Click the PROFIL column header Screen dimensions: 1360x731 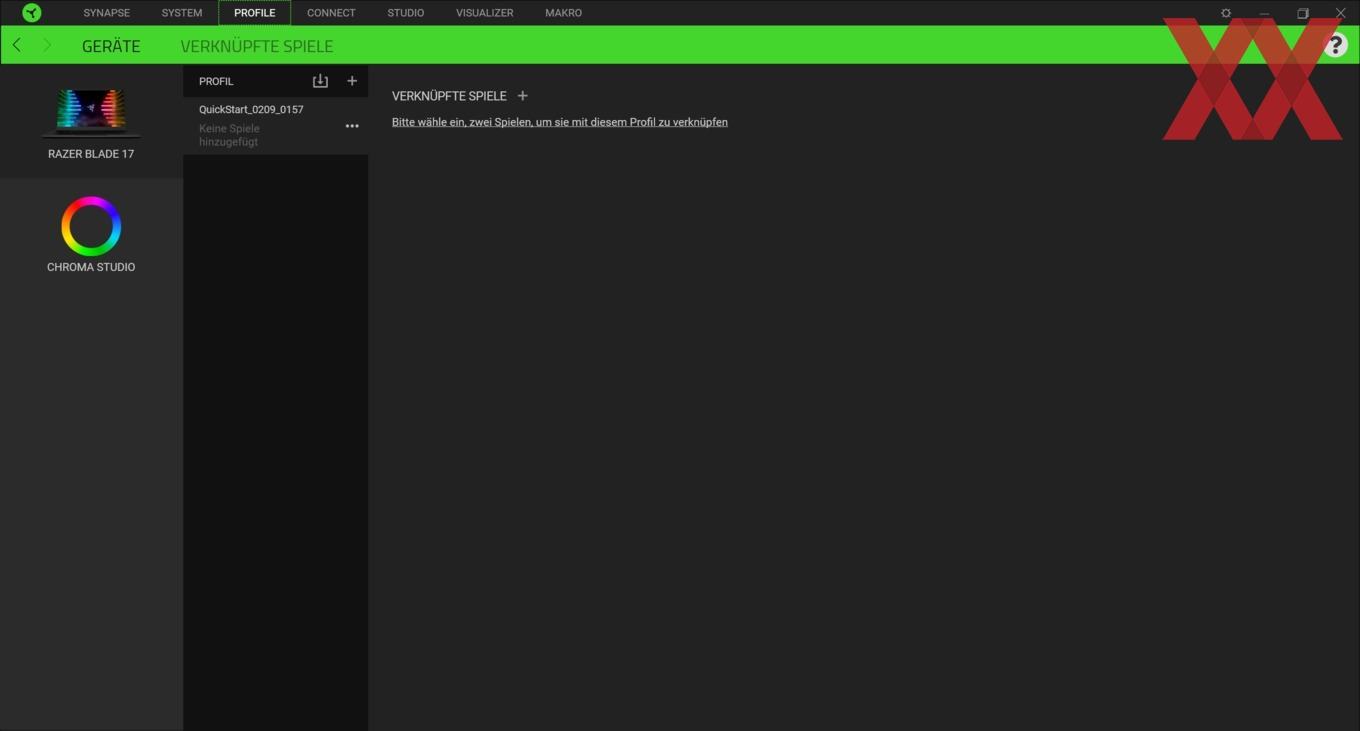click(x=216, y=81)
